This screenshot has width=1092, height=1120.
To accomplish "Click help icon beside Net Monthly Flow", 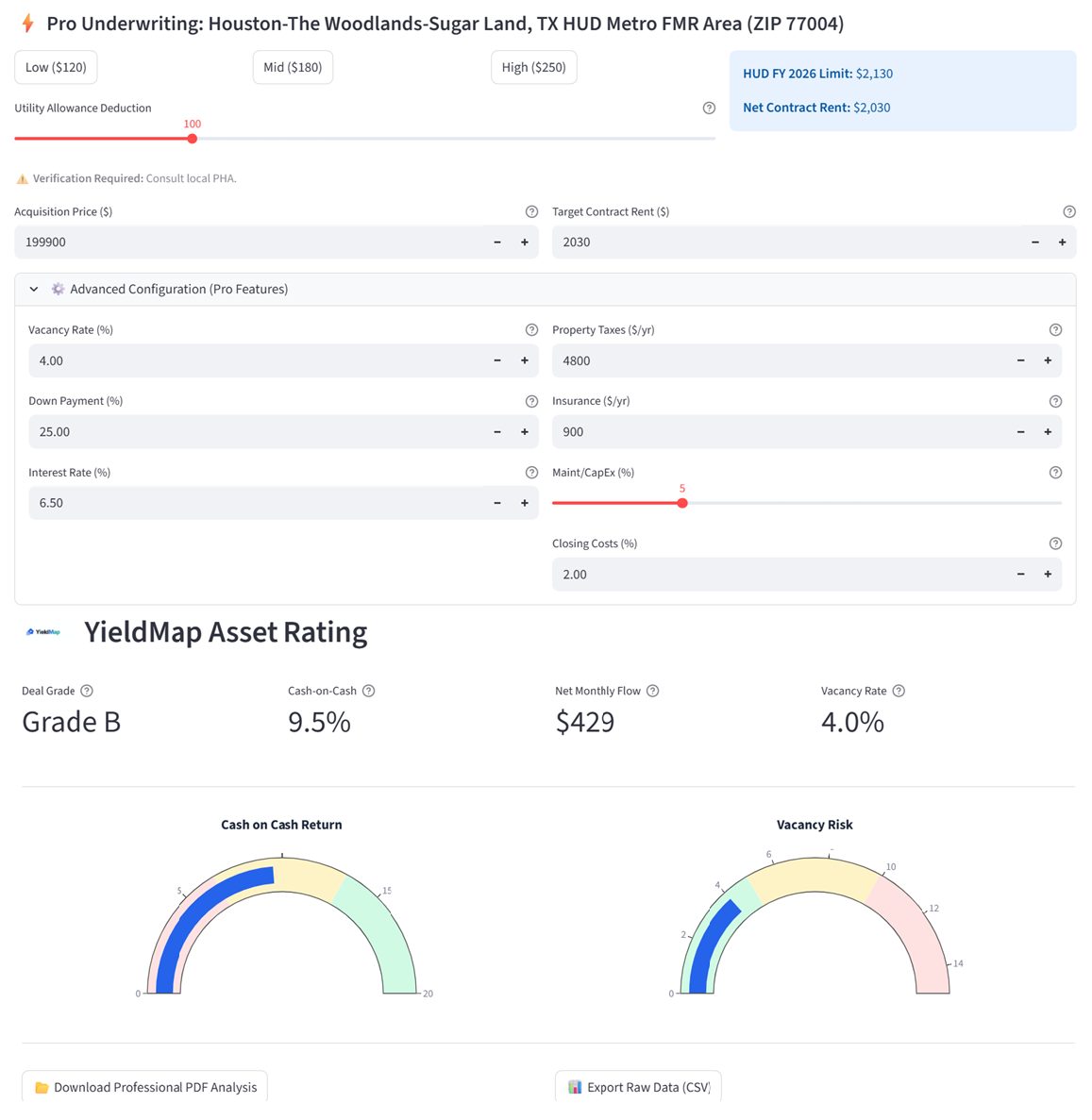I will coord(652,691).
